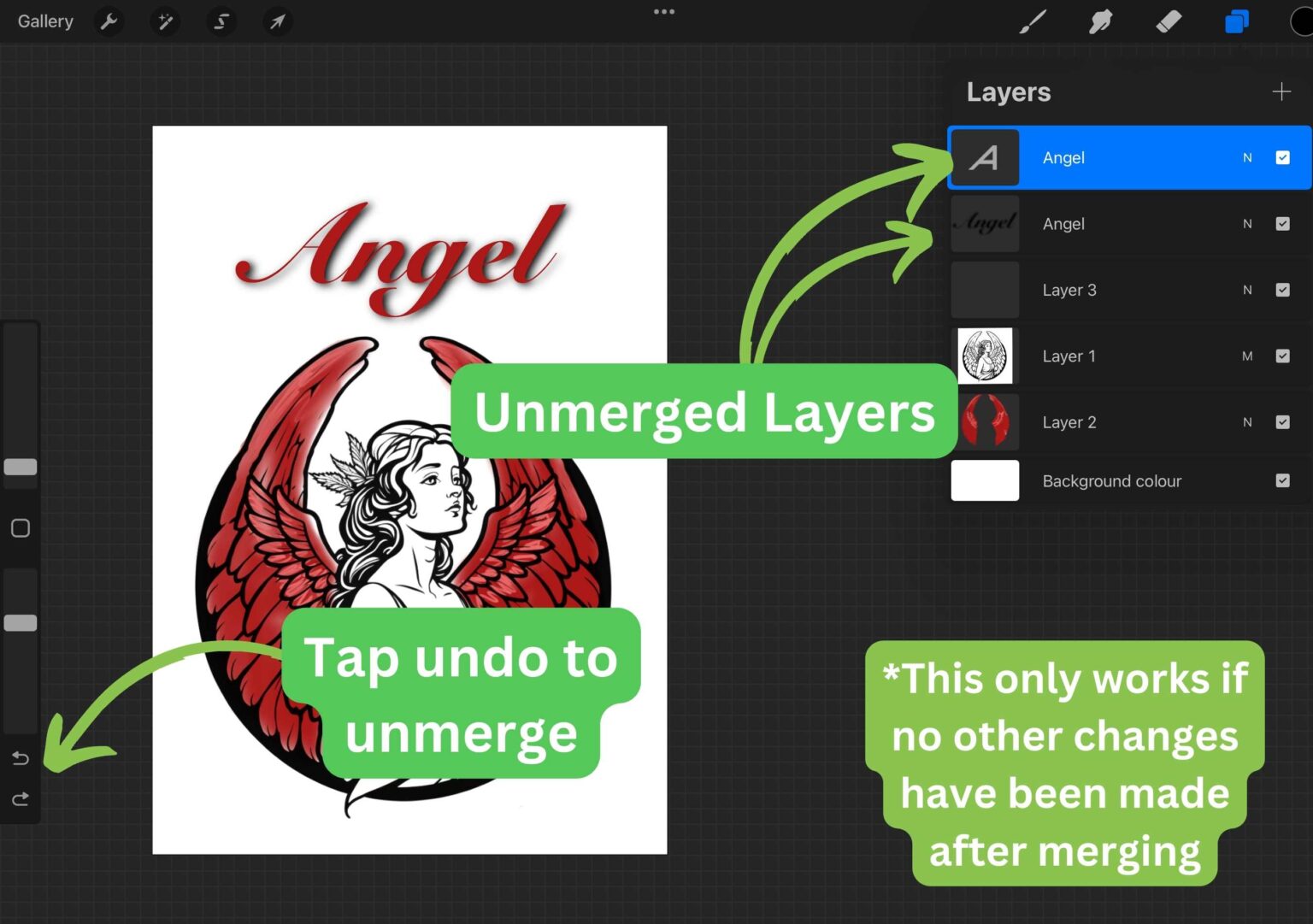The image size is (1313, 924).
Task: Select the Eraser tool
Action: 1169,21
